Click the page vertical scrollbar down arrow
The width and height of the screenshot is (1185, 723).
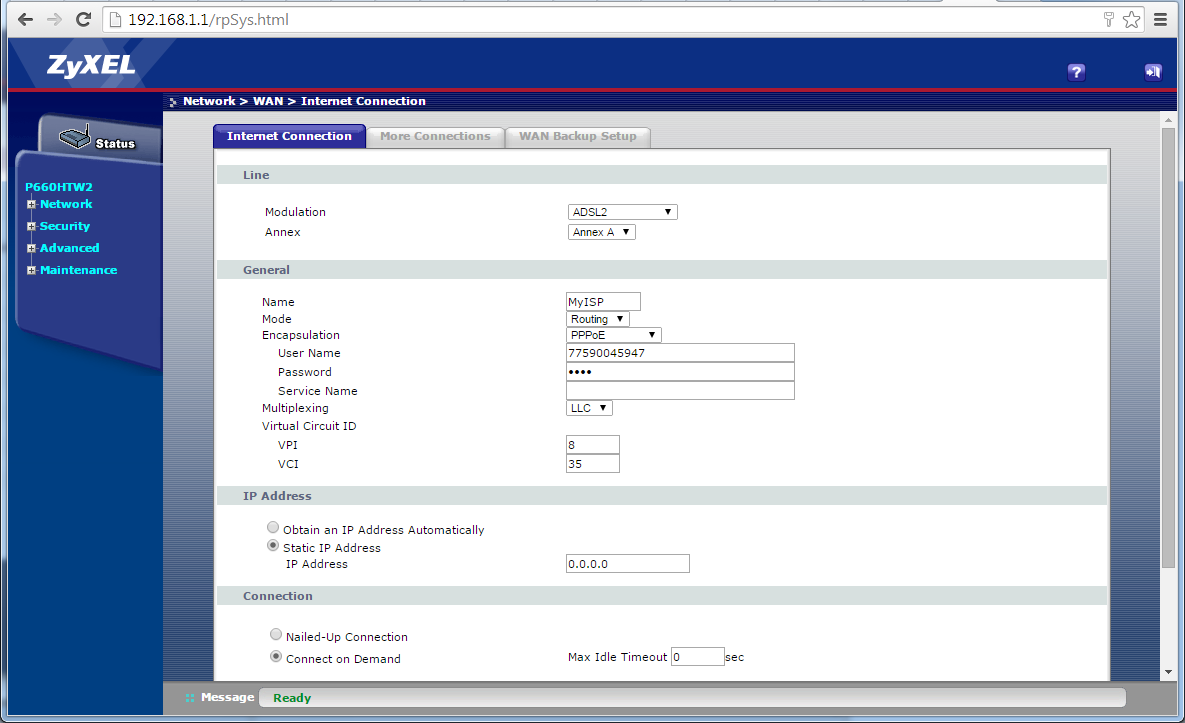tap(1168, 672)
